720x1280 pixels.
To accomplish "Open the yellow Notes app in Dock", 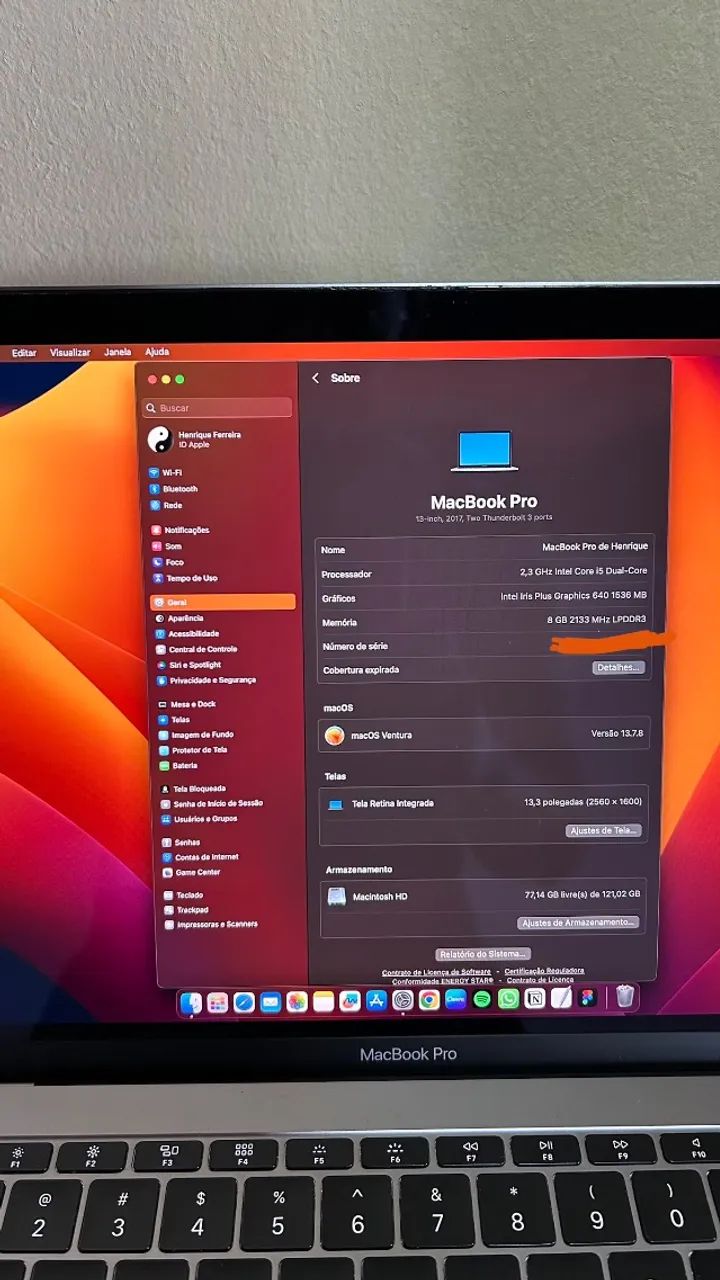I will pos(323,1001).
